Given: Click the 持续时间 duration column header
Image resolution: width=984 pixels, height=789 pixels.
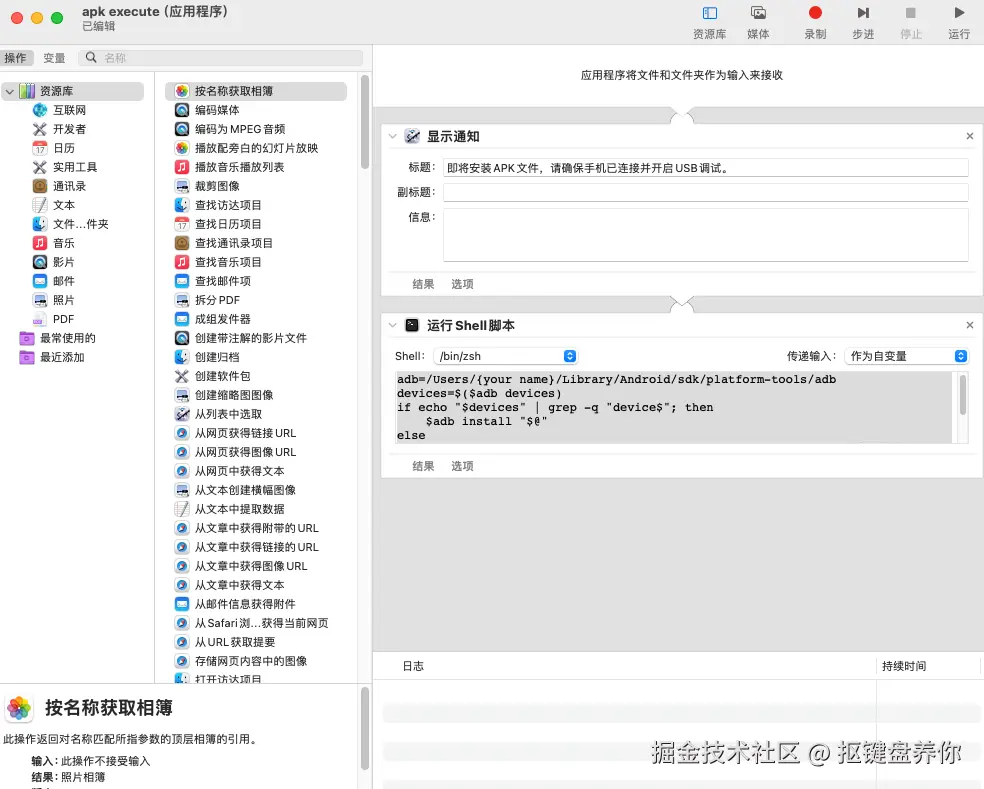Looking at the screenshot, I should point(904,666).
